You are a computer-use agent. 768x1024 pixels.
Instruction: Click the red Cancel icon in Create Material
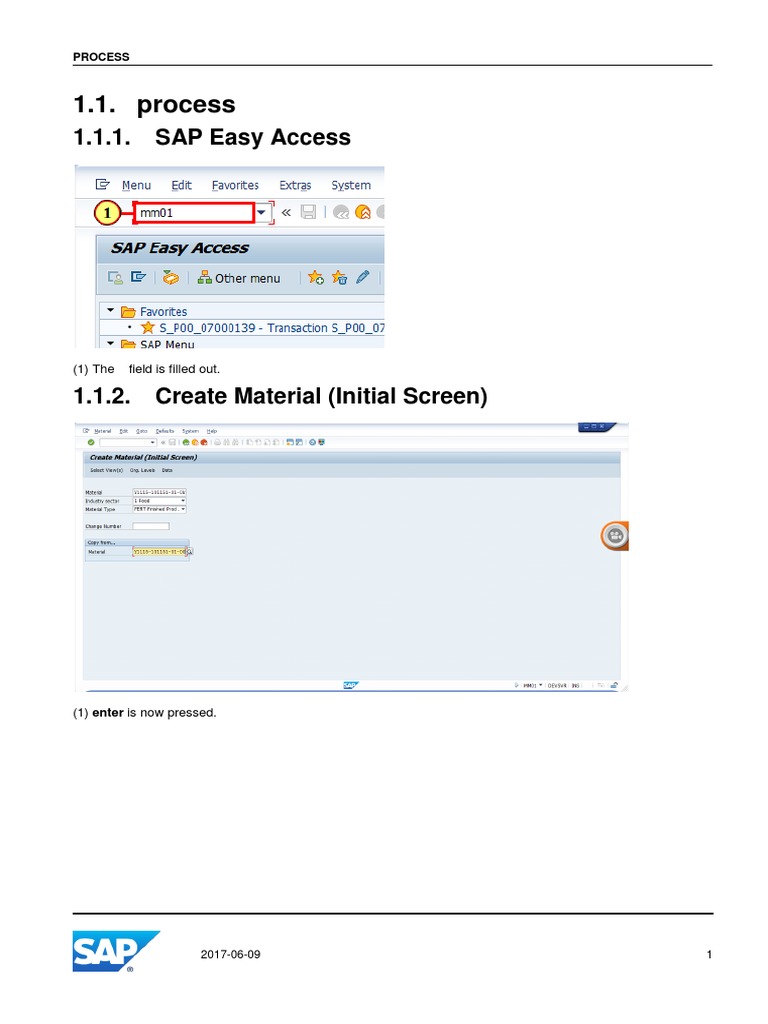pyautogui.click(x=204, y=442)
